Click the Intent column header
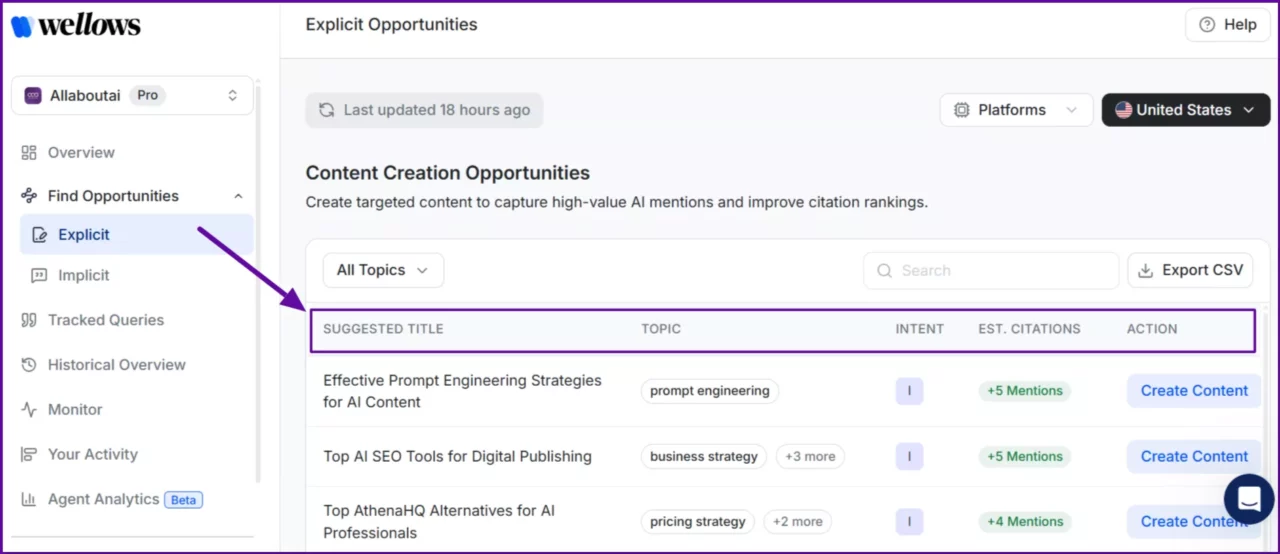Image resolution: width=1280 pixels, height=554 pixels. pyautogui.click(x=920, y=329)
